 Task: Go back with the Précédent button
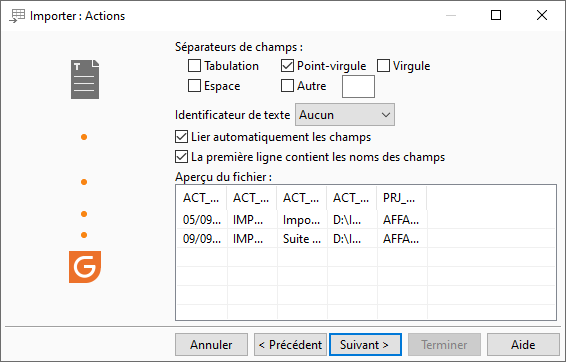tap(290, 345)
